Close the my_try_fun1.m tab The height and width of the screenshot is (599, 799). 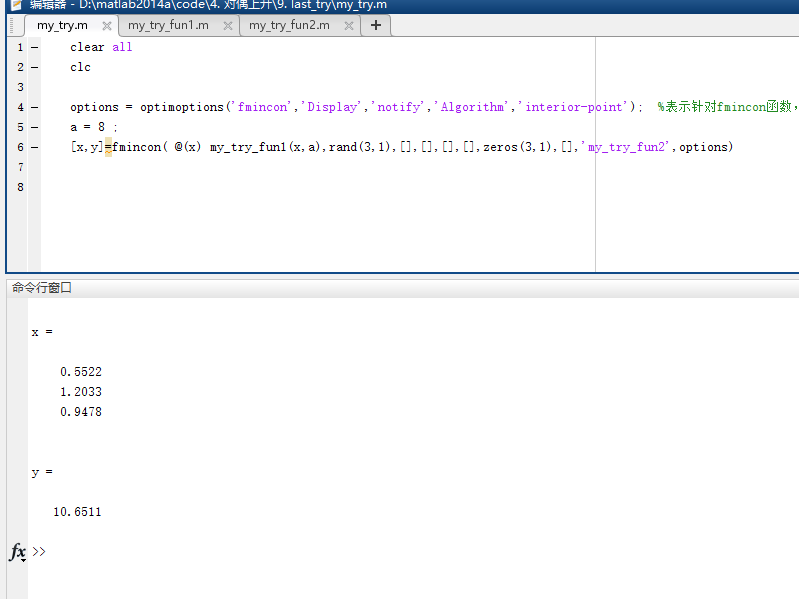227,26
